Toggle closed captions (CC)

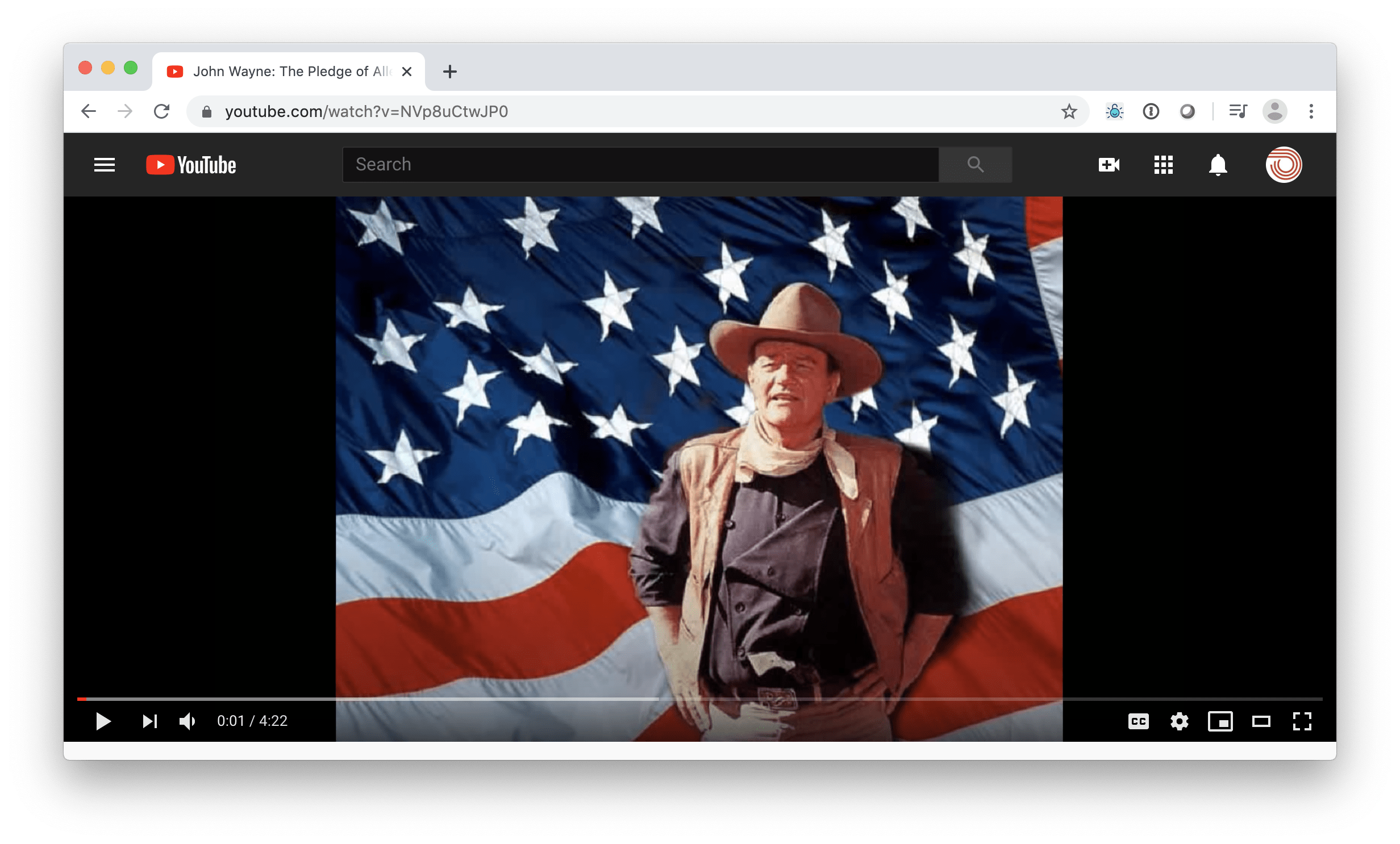pyautogui.click(x=1138, y=721)
